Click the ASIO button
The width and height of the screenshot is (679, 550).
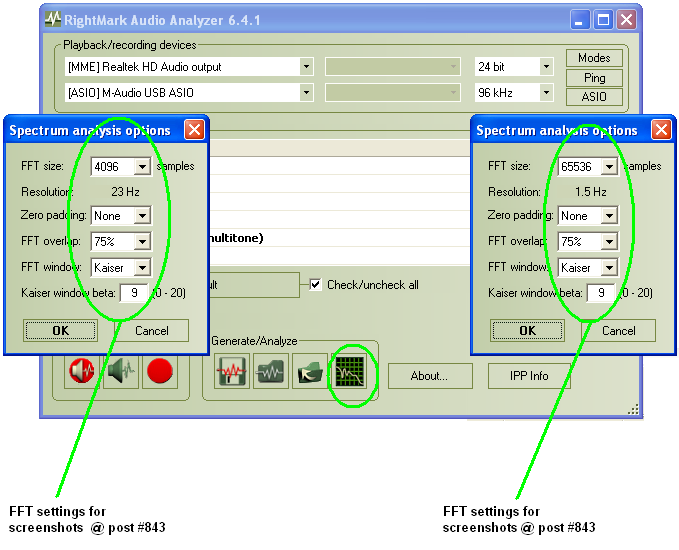click(594, 97)
